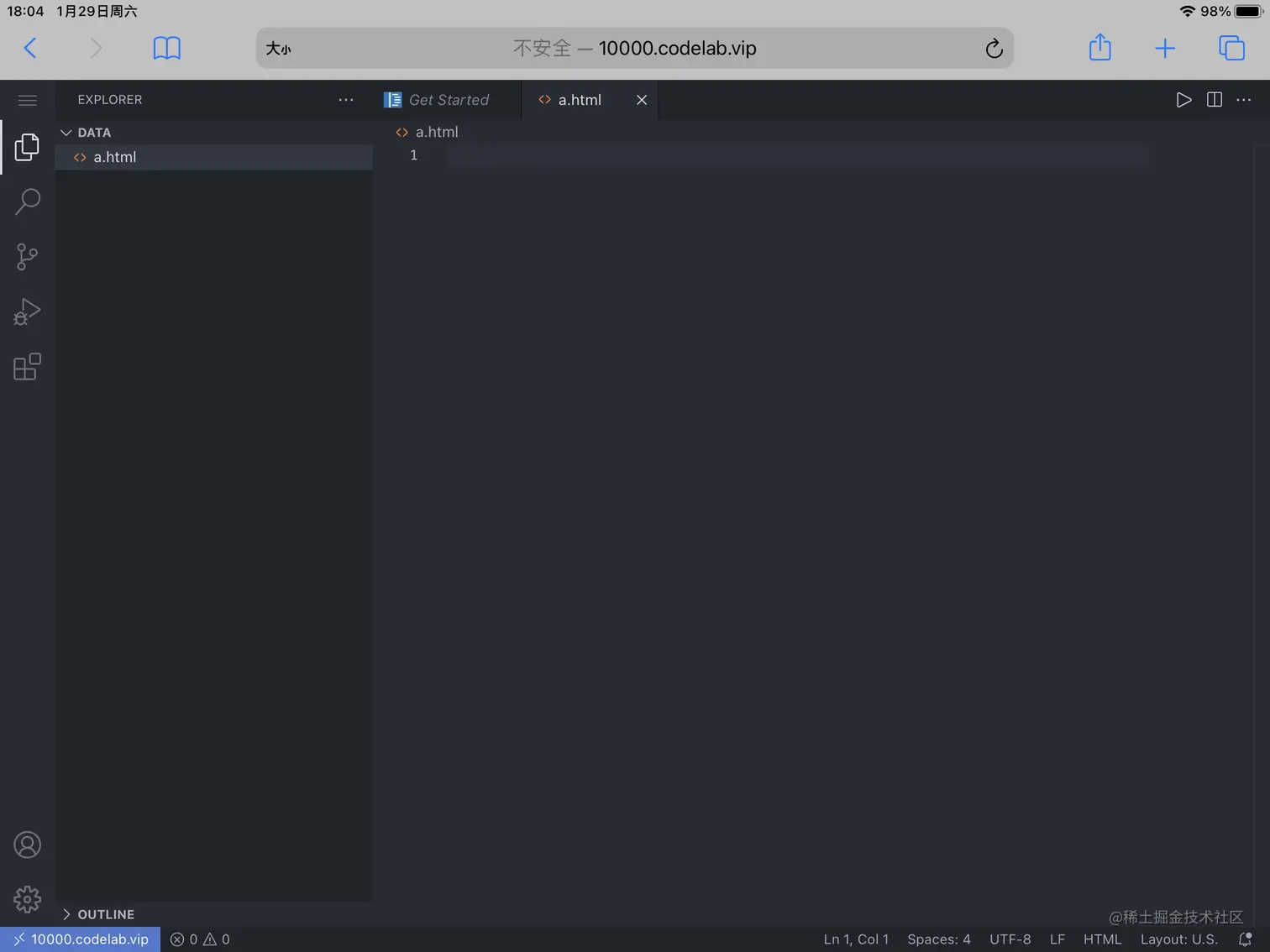Image resolution: width=1270 pixels, height=952 pixels.
Task: Change the HTML language mode
Action: tap(1103, 939)
